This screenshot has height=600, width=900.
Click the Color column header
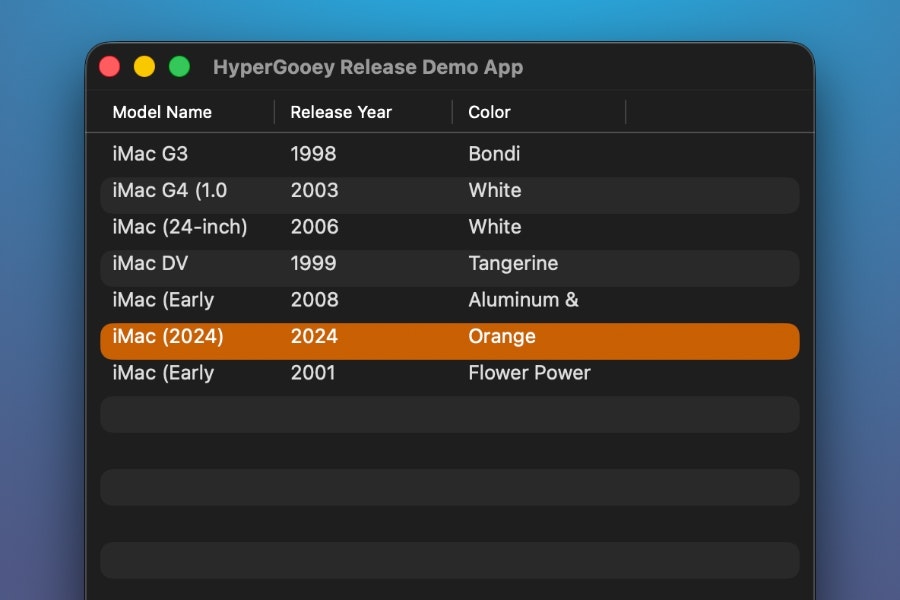489,112
